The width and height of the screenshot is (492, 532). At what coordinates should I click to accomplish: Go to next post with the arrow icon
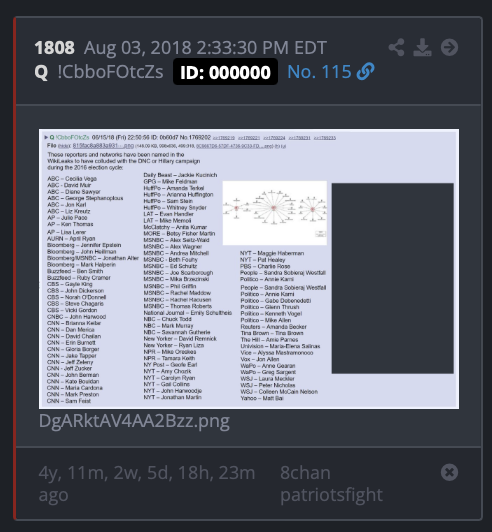click(x=449, y=47)
